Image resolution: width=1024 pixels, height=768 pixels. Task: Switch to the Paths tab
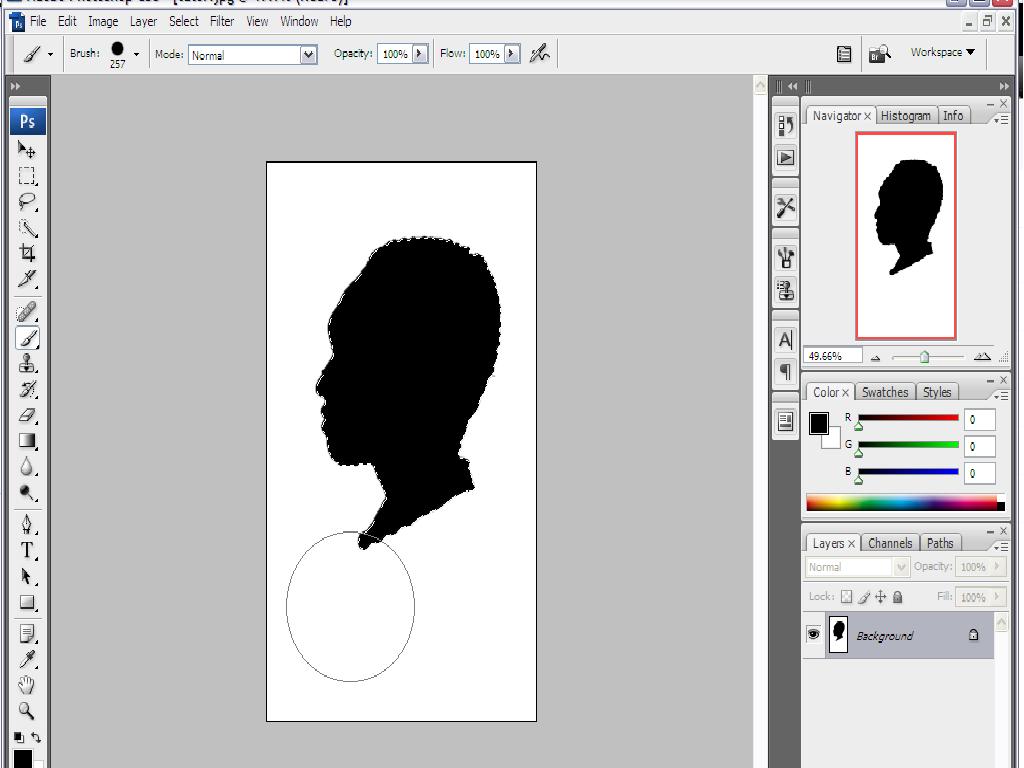click(x=940, y=543)
